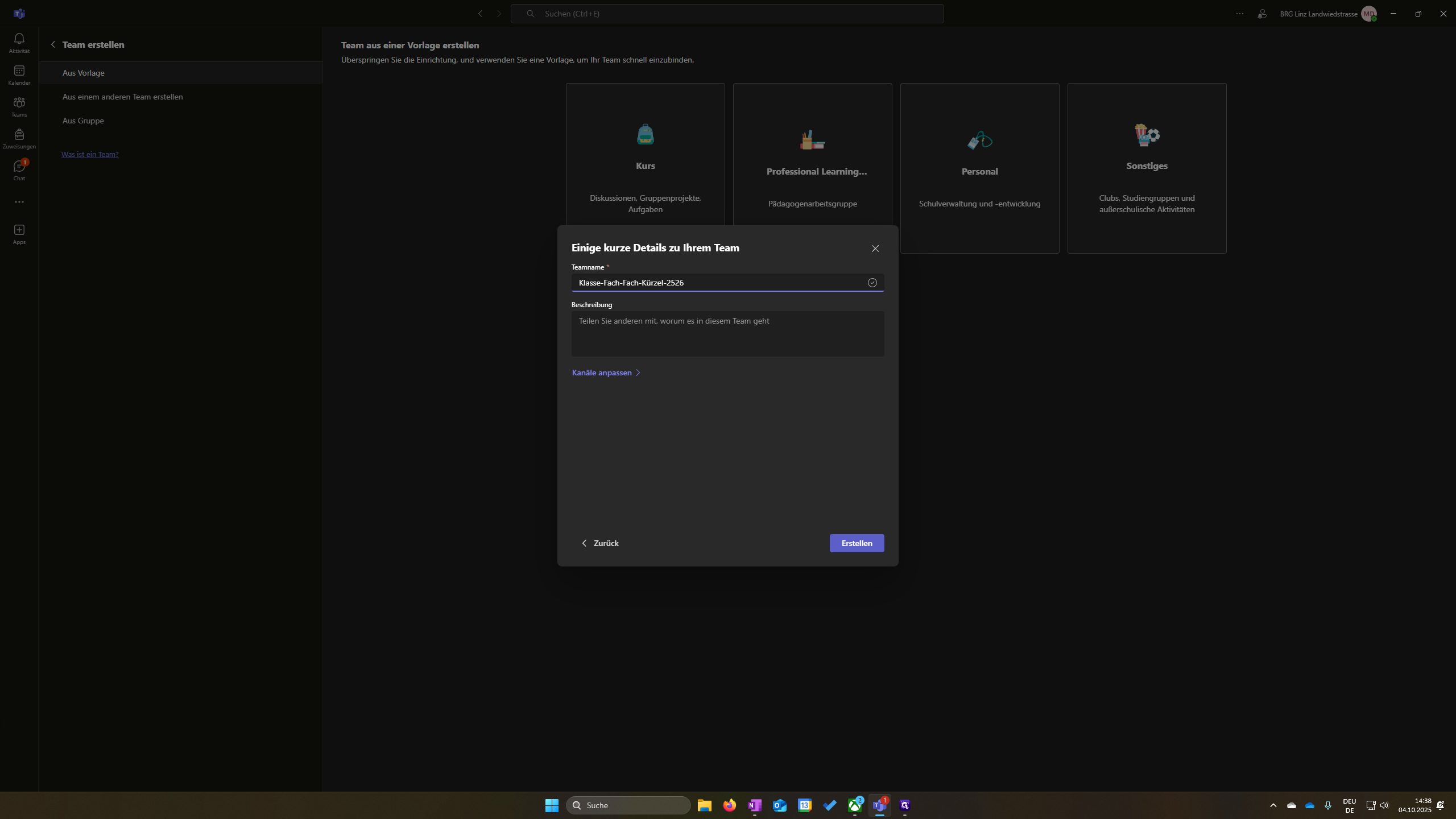Image resolution: width=1456 pixels, height=819 pixels.
Task: Go to Teams in sidebar
Action: (x=19, y=106)
